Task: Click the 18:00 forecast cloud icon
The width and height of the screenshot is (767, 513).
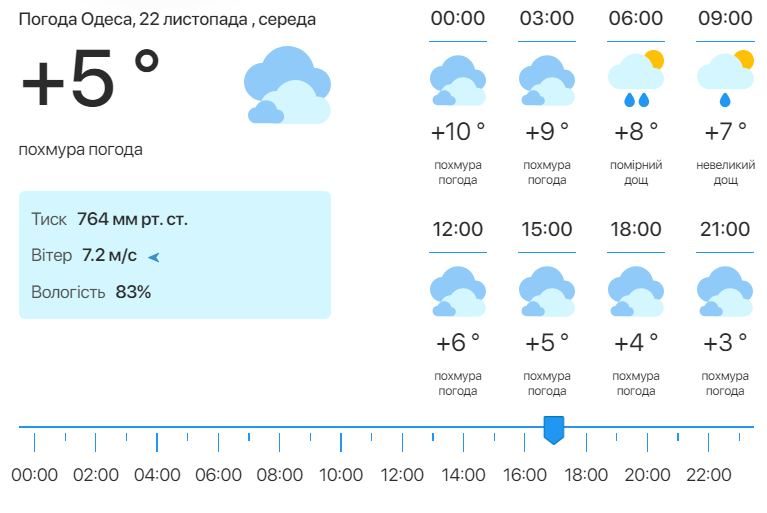Action: pyautogui.click(x=635, y=292)
